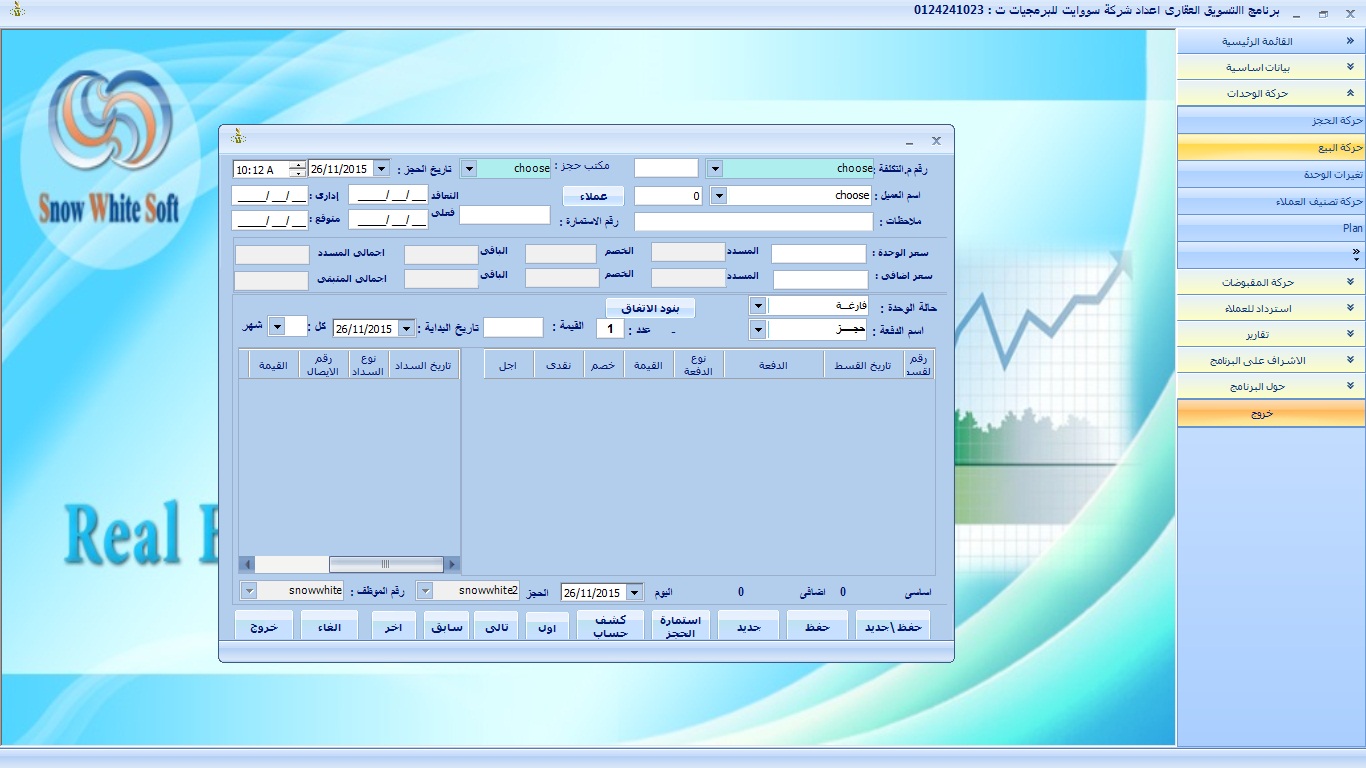Click the app icon in the main title bar
This screenshot has width=1366, height=768.
pyautogui.click(x=16, y=10)
